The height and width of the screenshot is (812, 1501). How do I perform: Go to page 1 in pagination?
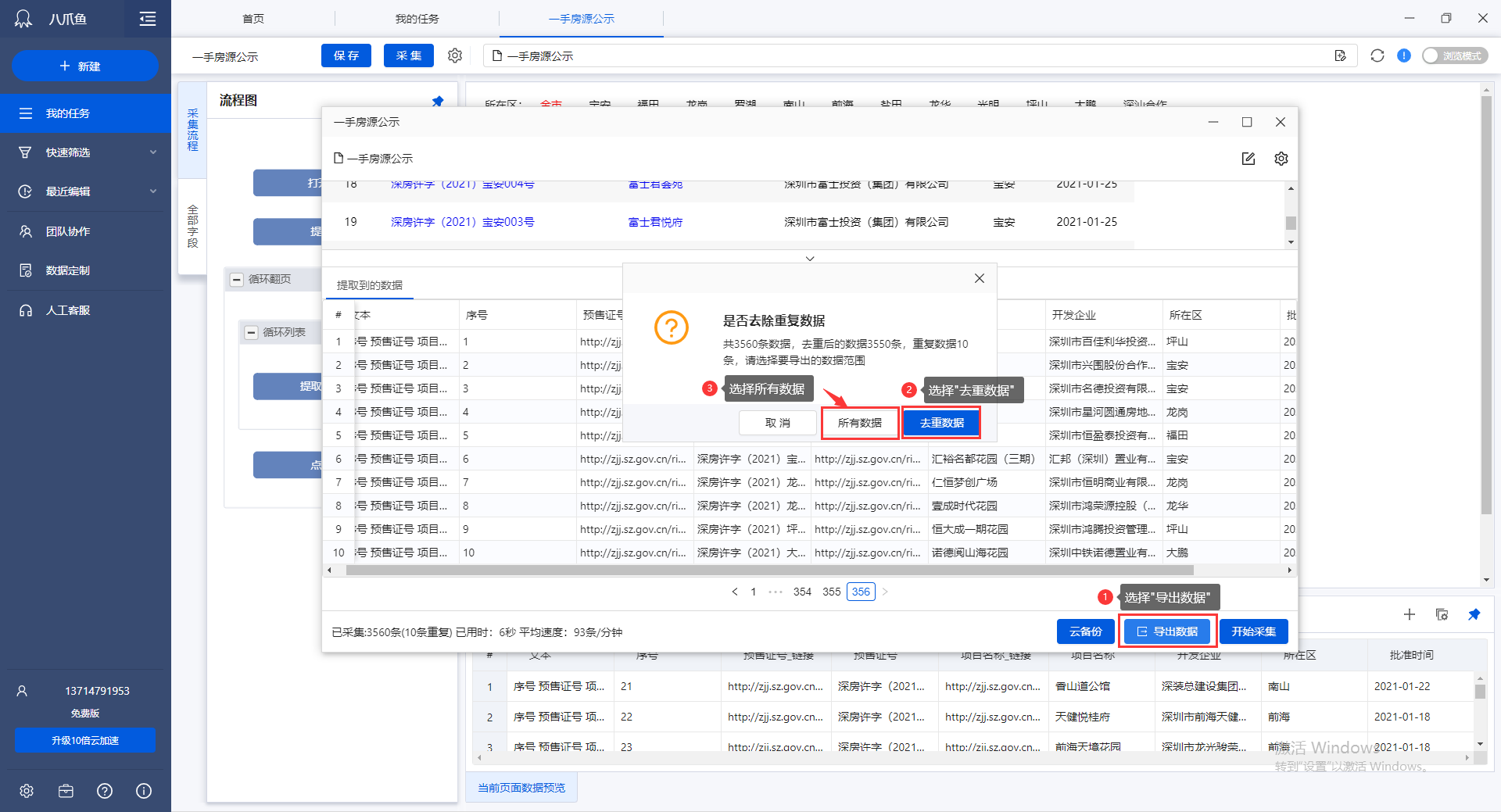click(x=754, y=592)
